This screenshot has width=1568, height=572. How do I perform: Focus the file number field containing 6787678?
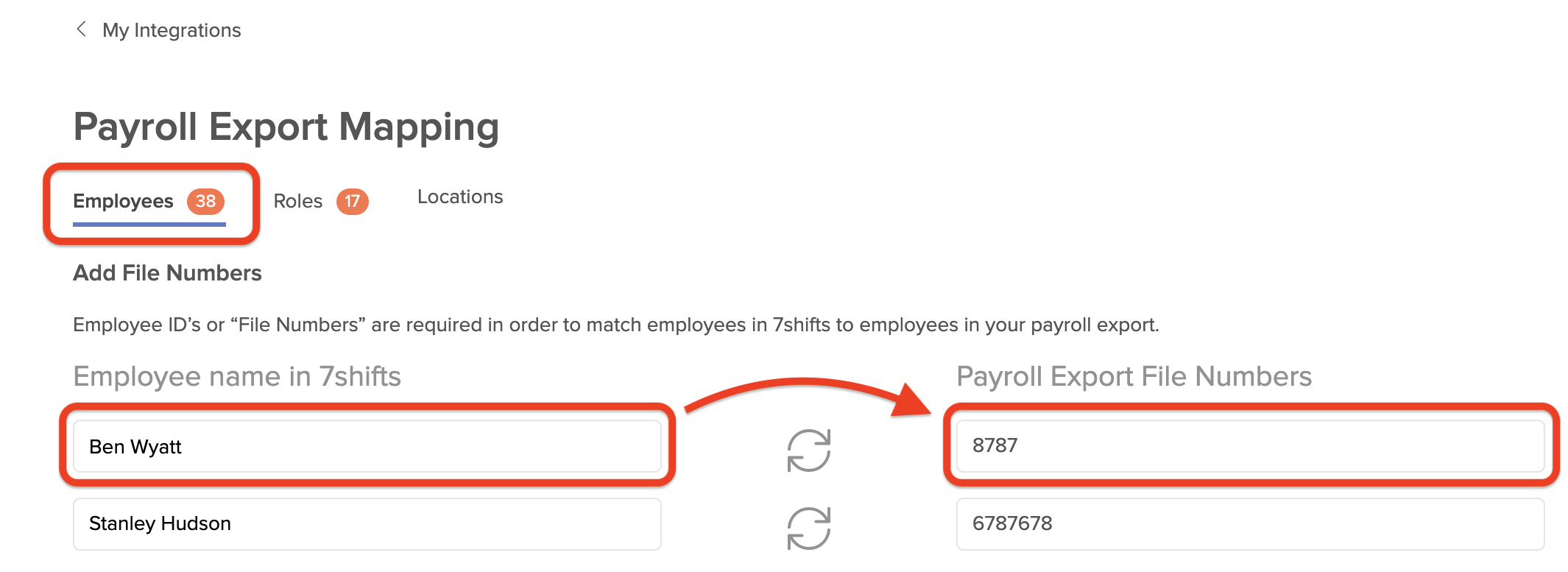[x=1249, y=523]
